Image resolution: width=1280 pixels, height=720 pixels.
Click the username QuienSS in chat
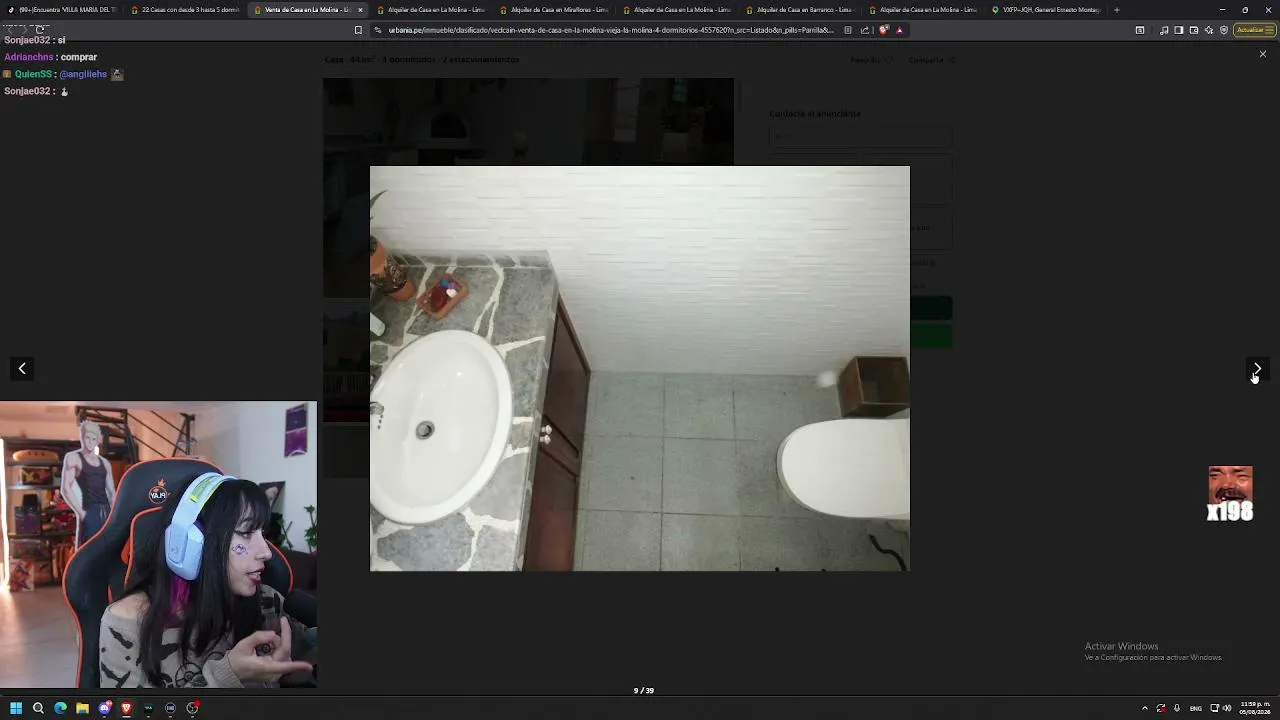(33, 74)
